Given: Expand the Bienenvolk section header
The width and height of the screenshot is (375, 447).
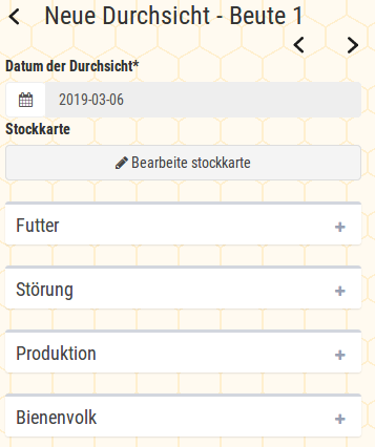Looking at the screenshot, I should point(183,416).
